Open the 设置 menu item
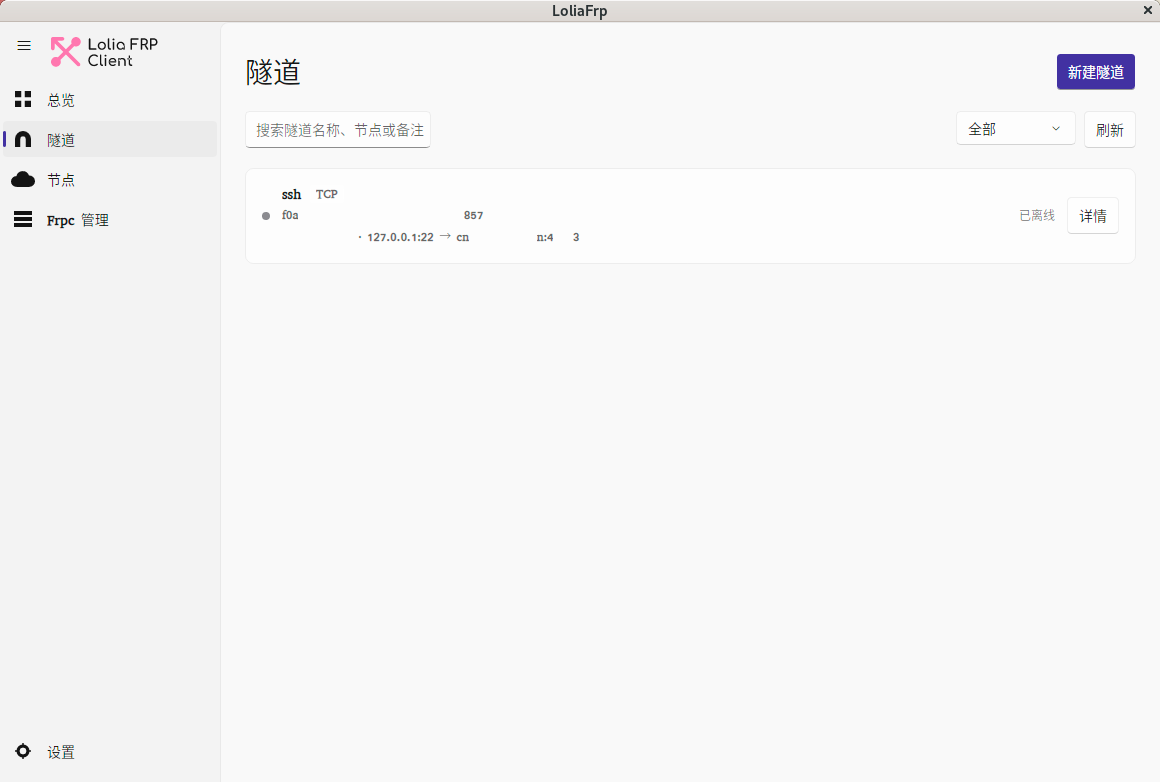The image size is (1160, 782). click(x=110, y=752)
